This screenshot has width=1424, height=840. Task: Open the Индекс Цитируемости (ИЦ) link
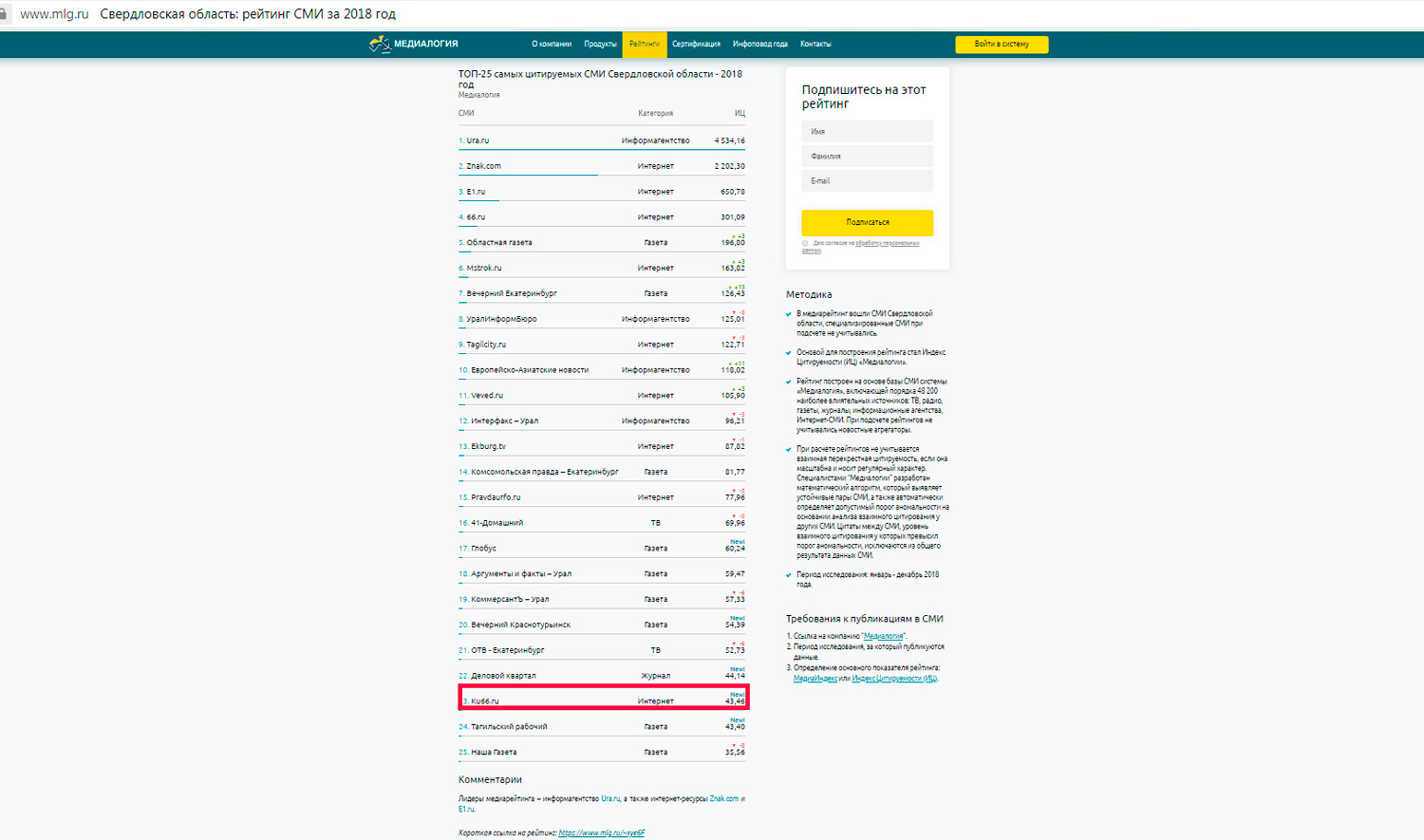pyautogui.click(x=894, y=679)
